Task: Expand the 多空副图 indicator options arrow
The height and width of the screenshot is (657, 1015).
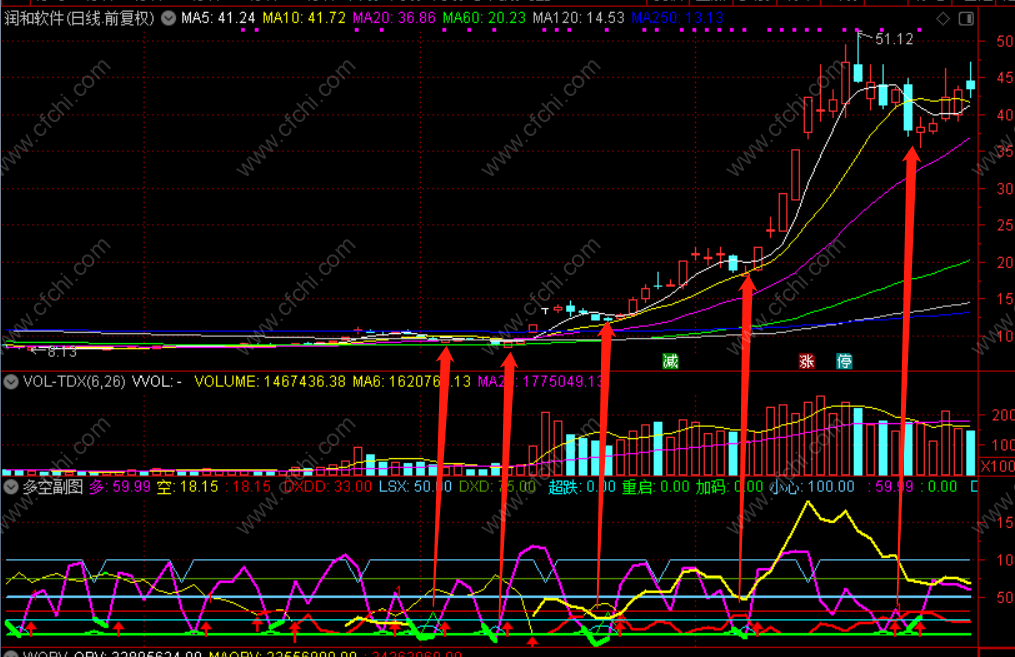Action: tap(10, 487)
